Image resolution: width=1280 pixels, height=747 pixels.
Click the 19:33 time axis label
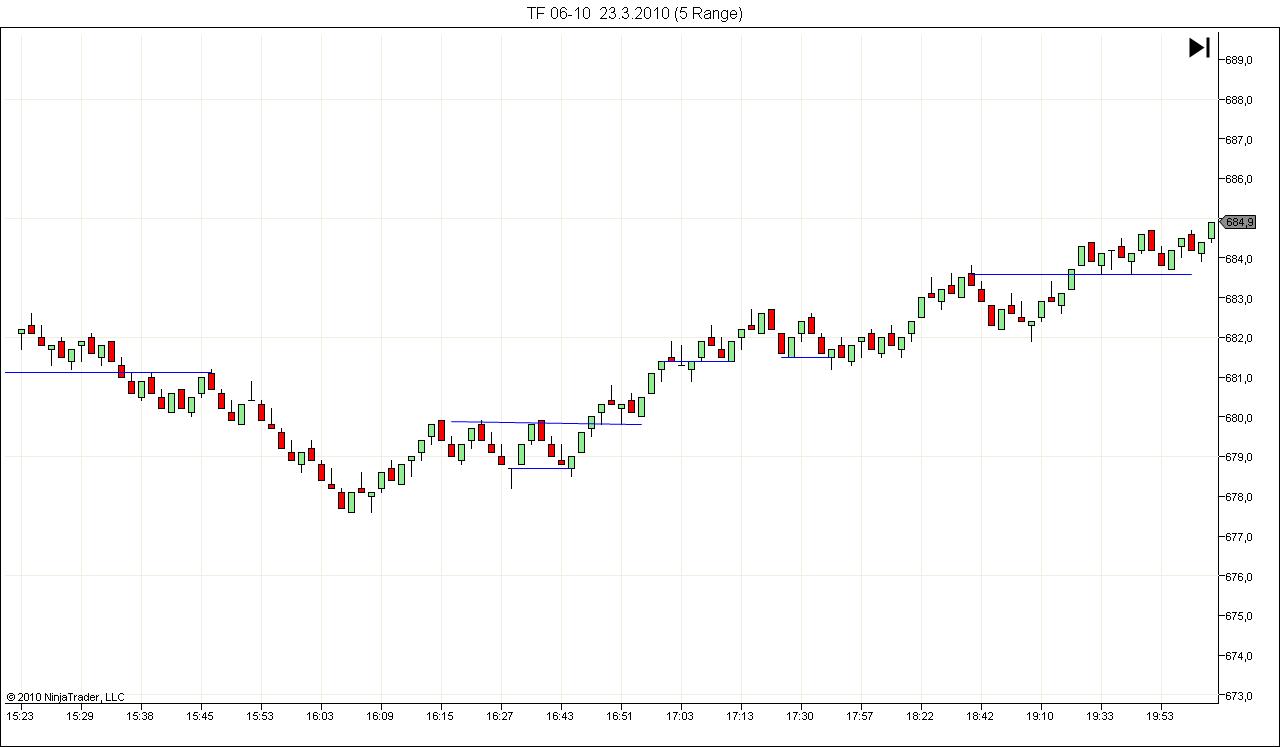1100,716
